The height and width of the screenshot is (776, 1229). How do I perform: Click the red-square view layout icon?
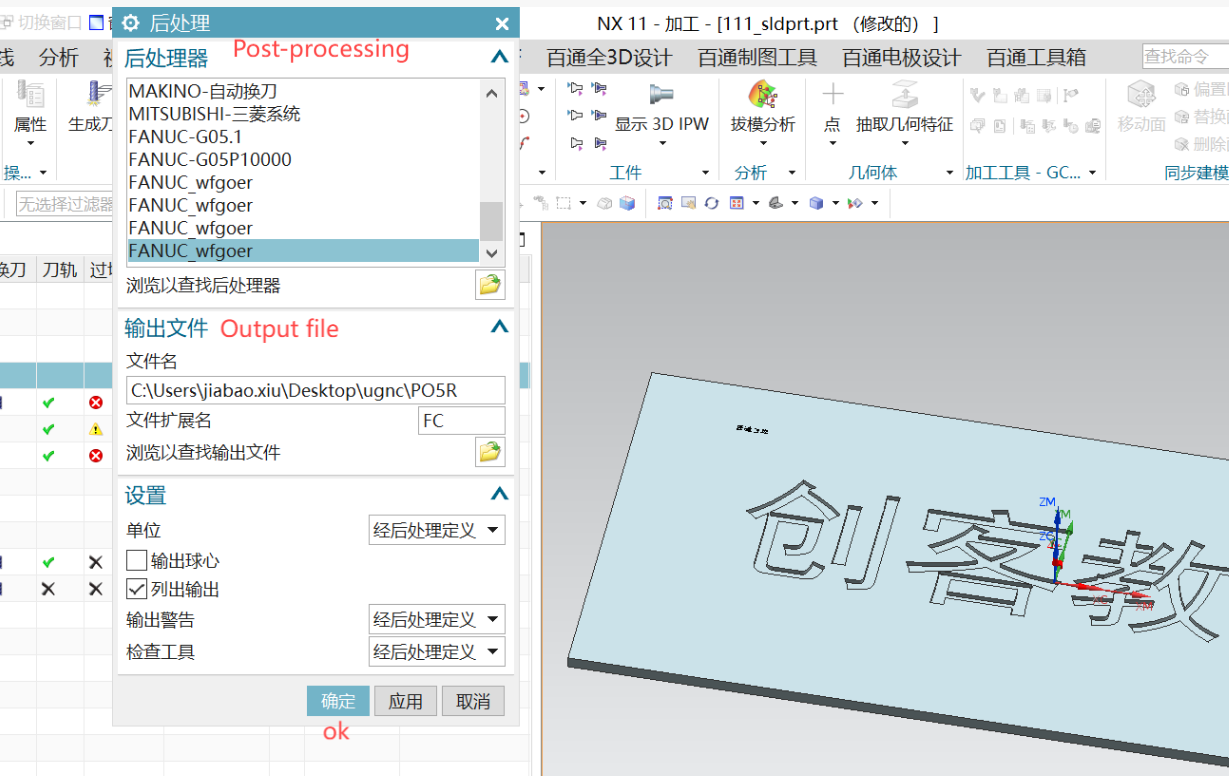pos(737,203)
